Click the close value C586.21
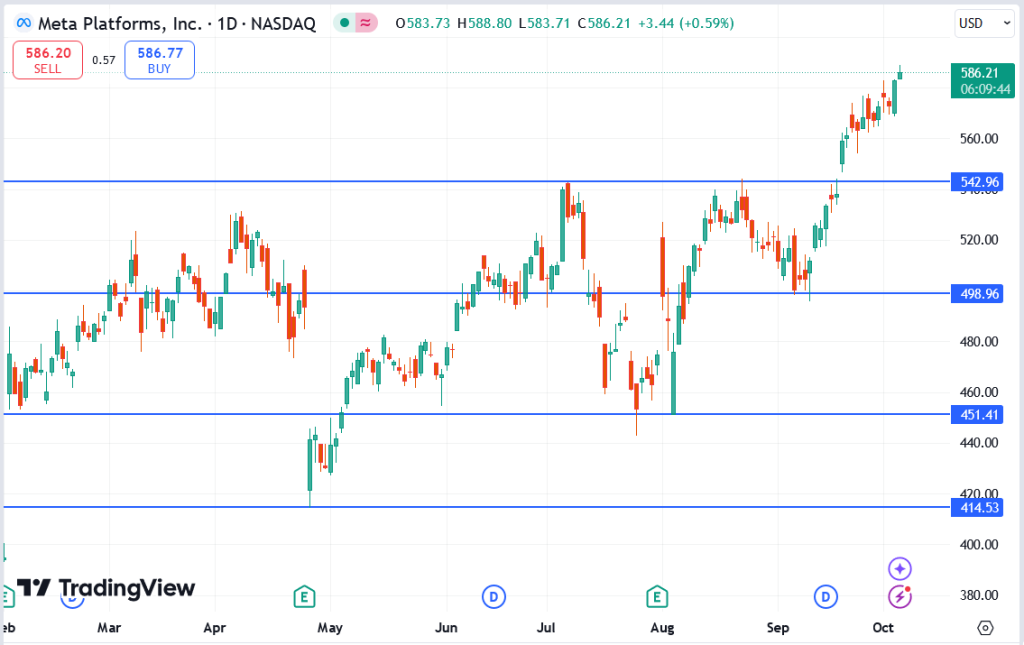Image resolution: width=1024 pixels, height=645 pixels. click(605, 24)
